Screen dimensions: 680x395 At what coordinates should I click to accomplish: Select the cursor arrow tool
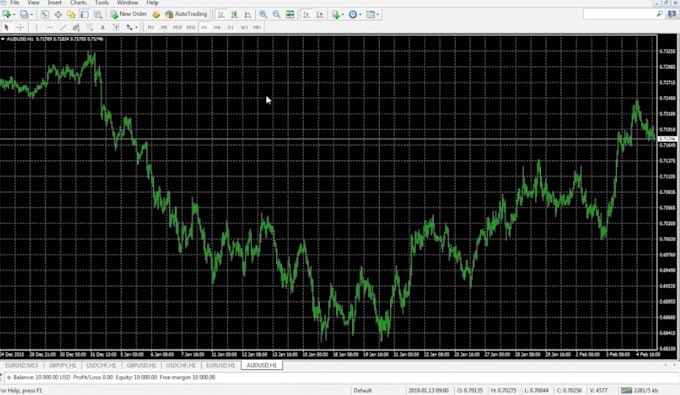tap(7, 27)
